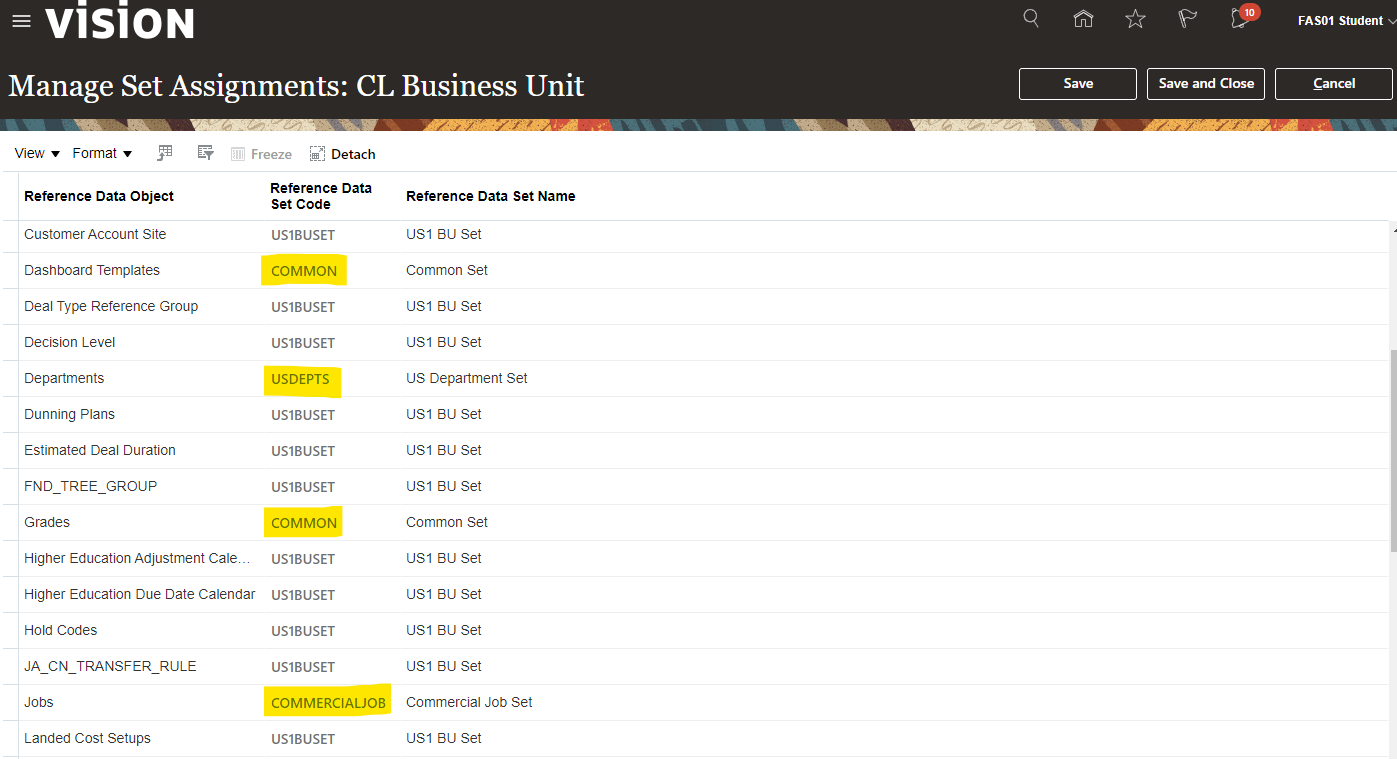Click the Reference Data Object column header
Image resolution: width=1397 pixels, height=759 pixels.
coord(99,196)
